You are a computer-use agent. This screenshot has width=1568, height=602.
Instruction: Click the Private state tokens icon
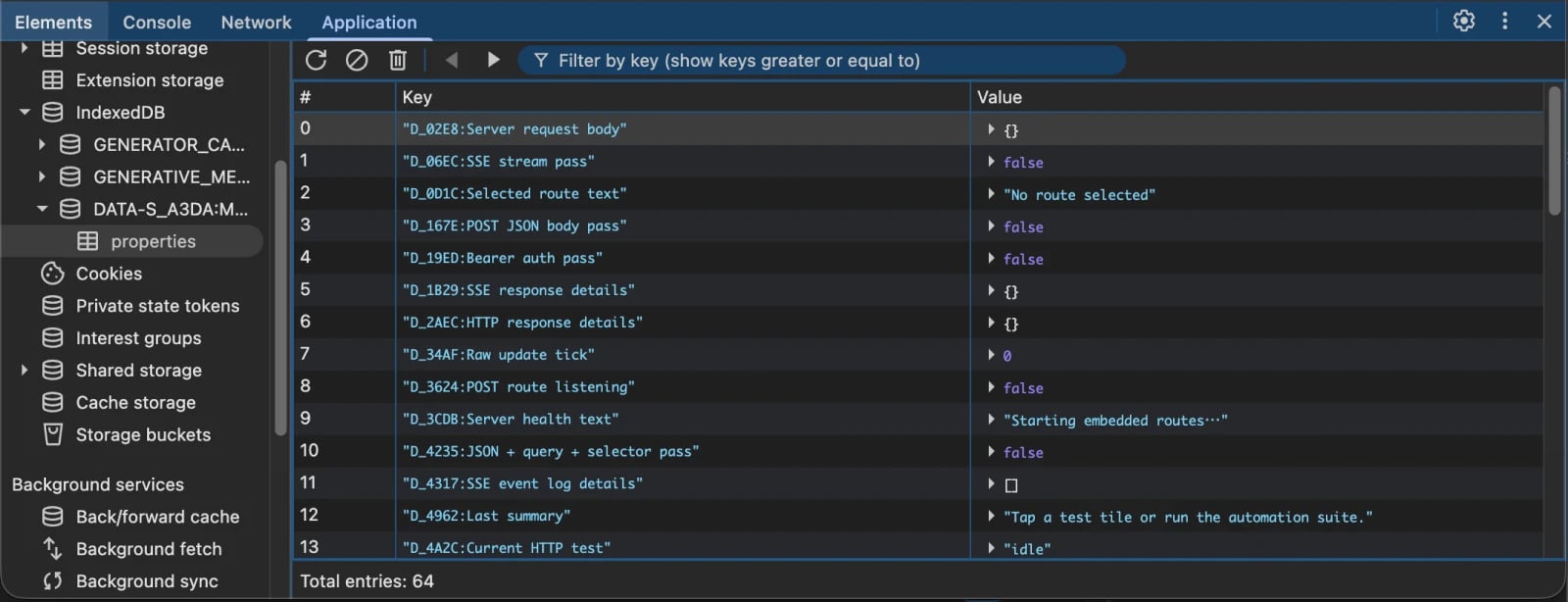pyautogui.click(x=53, y=306)
